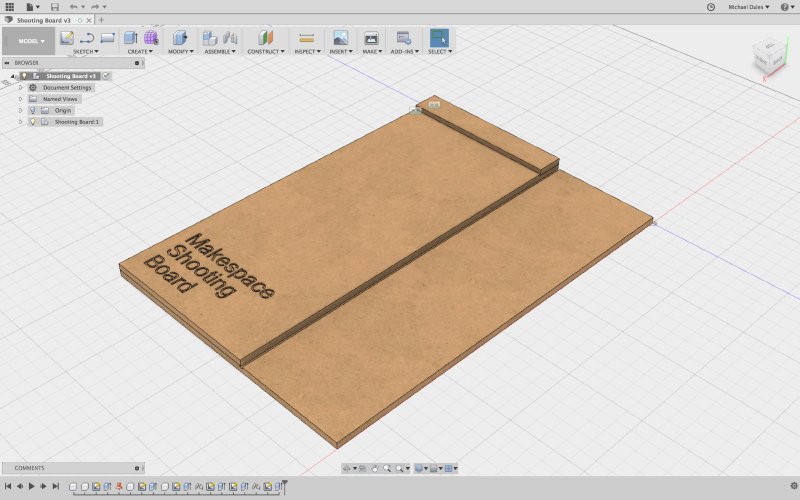Click the Save disk icon
This screenshot has height=500, width=800.
coord(55,7)
